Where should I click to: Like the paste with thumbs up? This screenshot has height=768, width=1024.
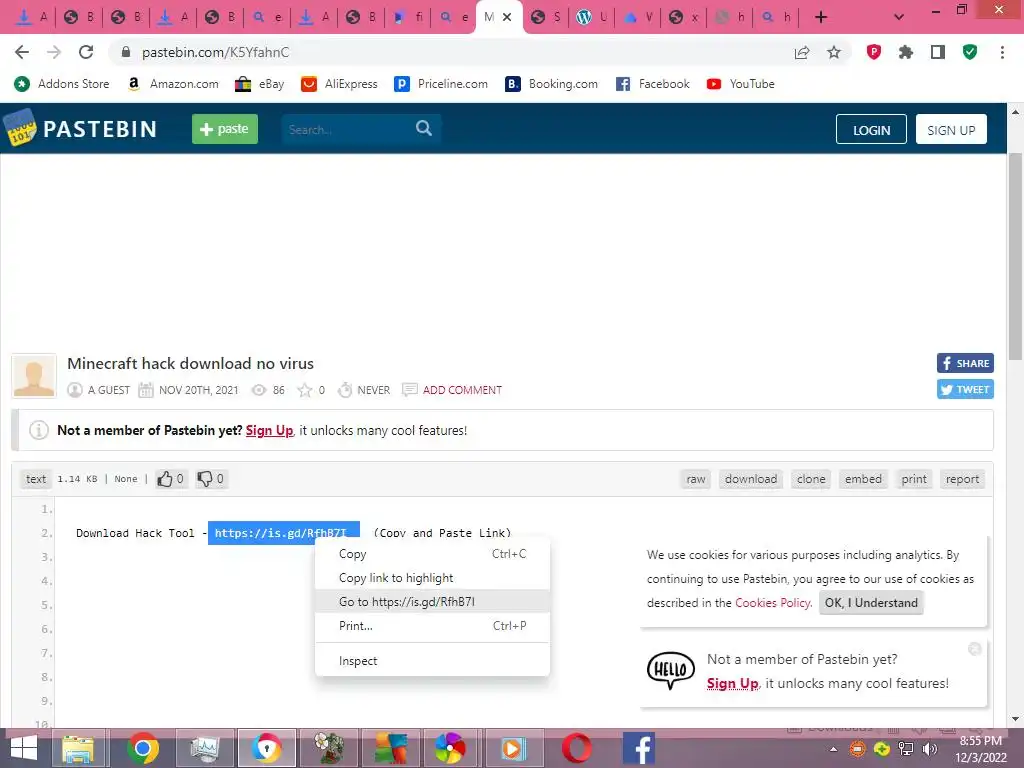[171, 479]
